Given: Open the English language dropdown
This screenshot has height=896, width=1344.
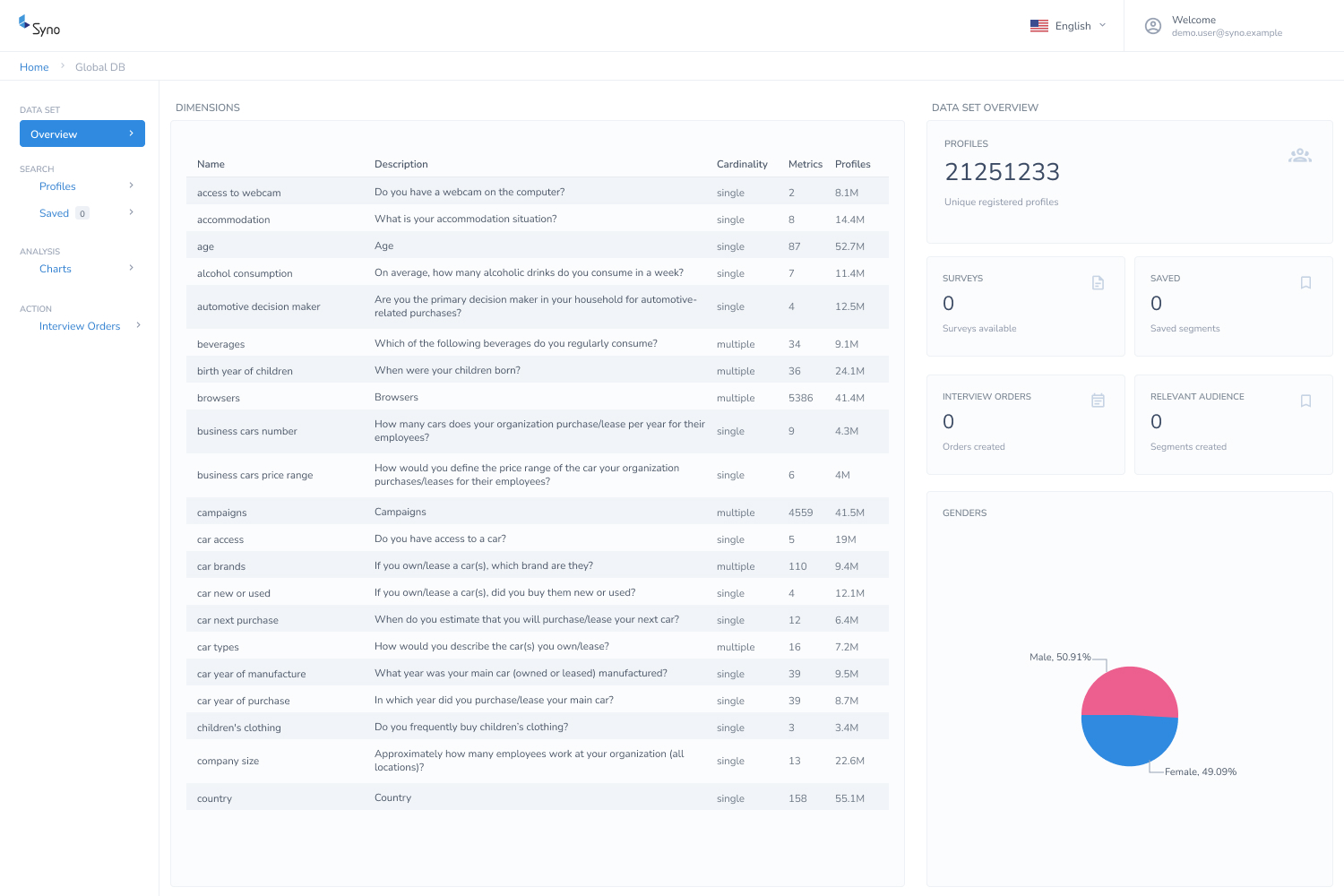Looking at the screenshot, I should pyautogui.click(x=1081, y=26).
